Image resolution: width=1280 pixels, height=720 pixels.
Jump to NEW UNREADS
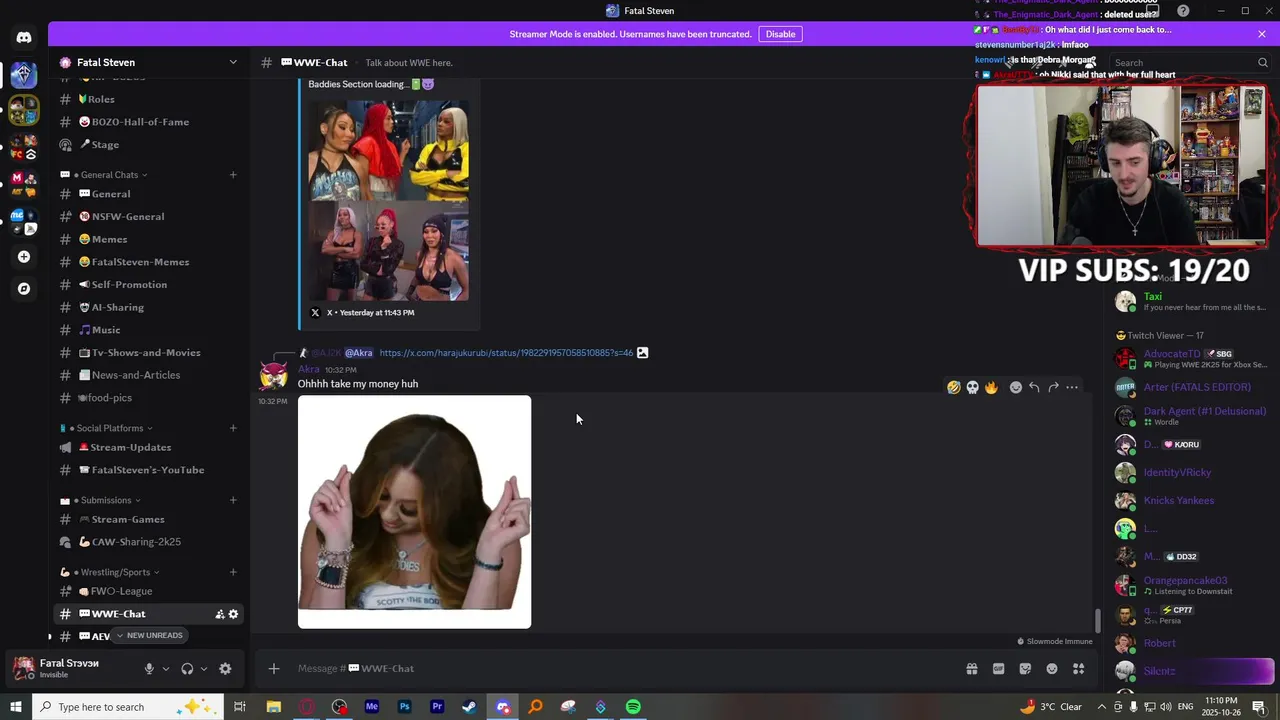point(150,635)
